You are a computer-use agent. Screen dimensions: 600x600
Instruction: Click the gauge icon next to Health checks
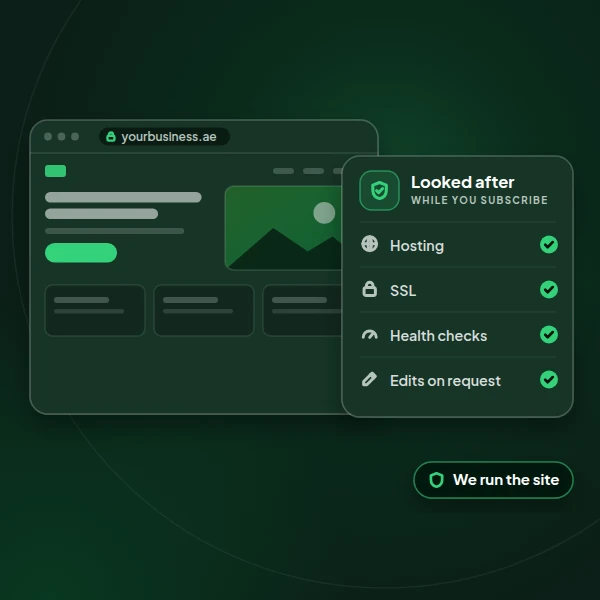pyautogui.click(x=370, y=335)
